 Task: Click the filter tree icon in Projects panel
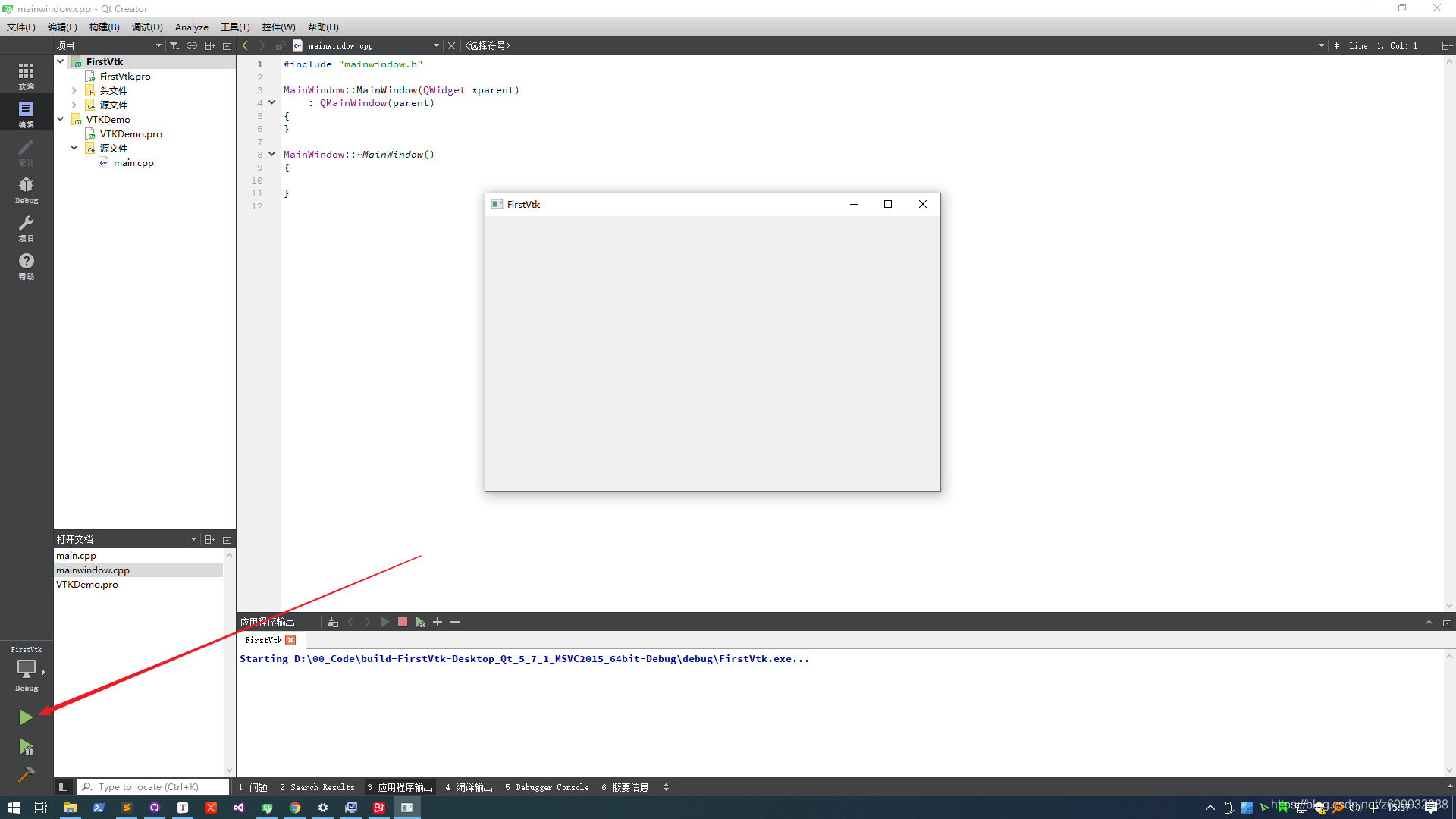click(x=174, y=45)
